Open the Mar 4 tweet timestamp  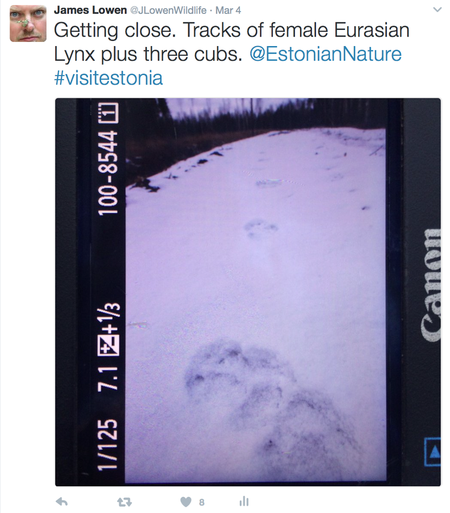point(228,10)
